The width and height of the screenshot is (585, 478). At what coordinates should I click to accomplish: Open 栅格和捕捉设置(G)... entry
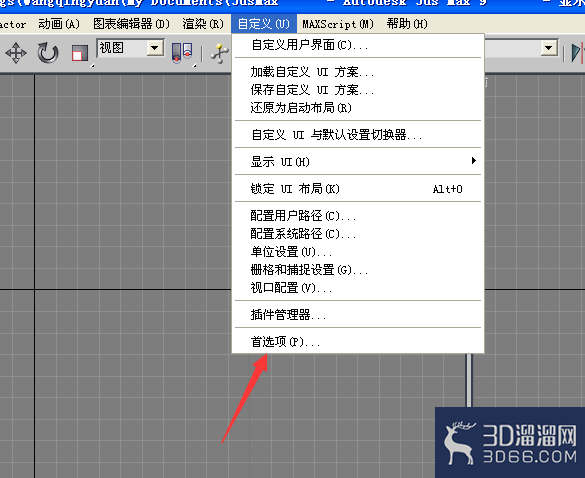click(x=358, y=270)
